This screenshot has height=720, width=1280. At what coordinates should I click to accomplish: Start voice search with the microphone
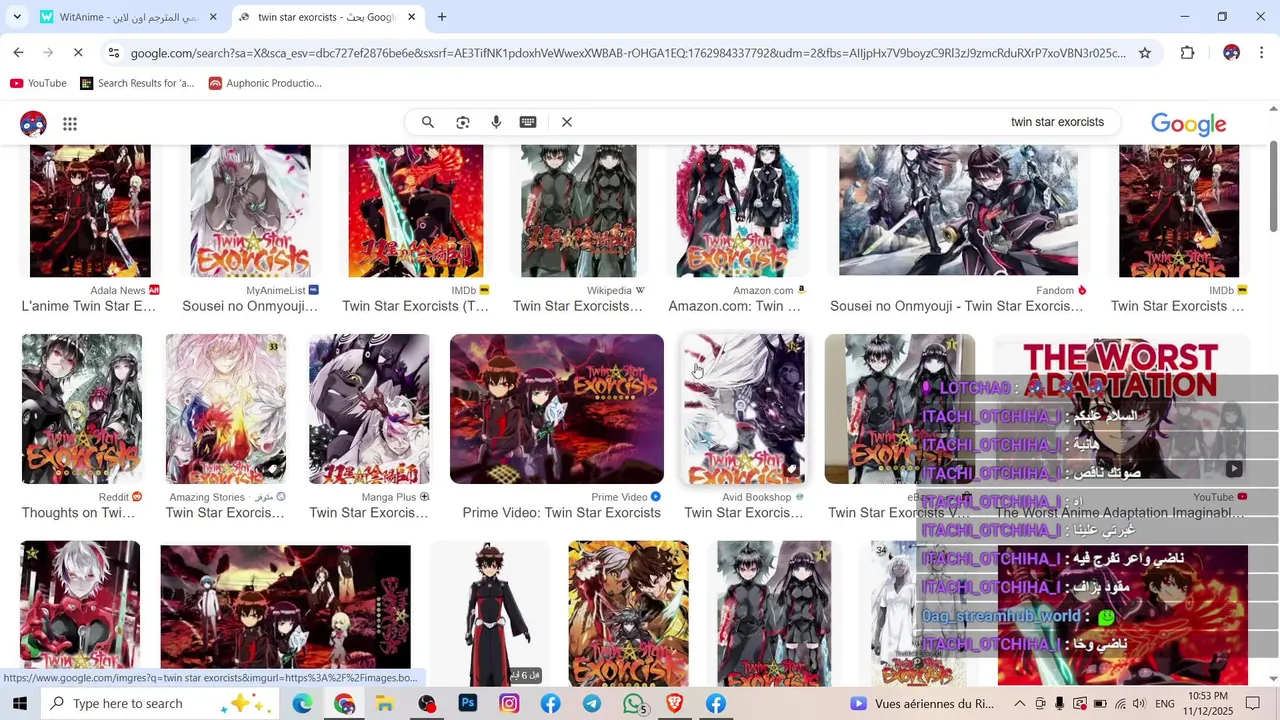pos(496,122)
